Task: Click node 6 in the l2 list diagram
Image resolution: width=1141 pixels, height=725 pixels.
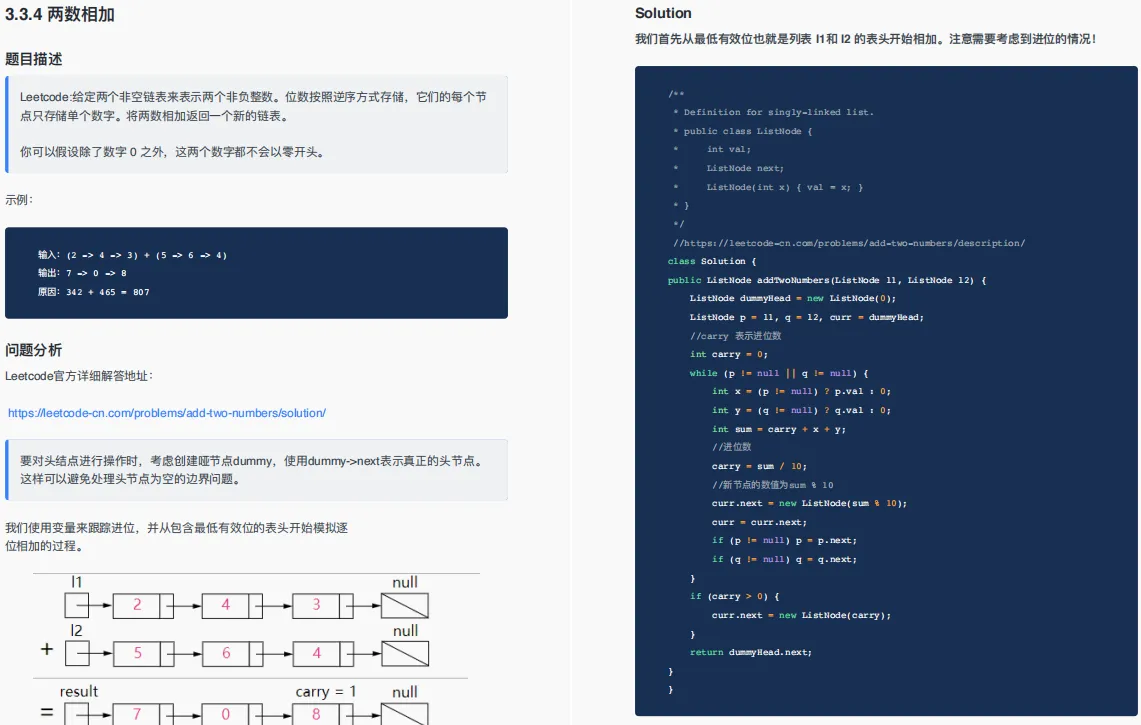Action: (x=232, y=654)
